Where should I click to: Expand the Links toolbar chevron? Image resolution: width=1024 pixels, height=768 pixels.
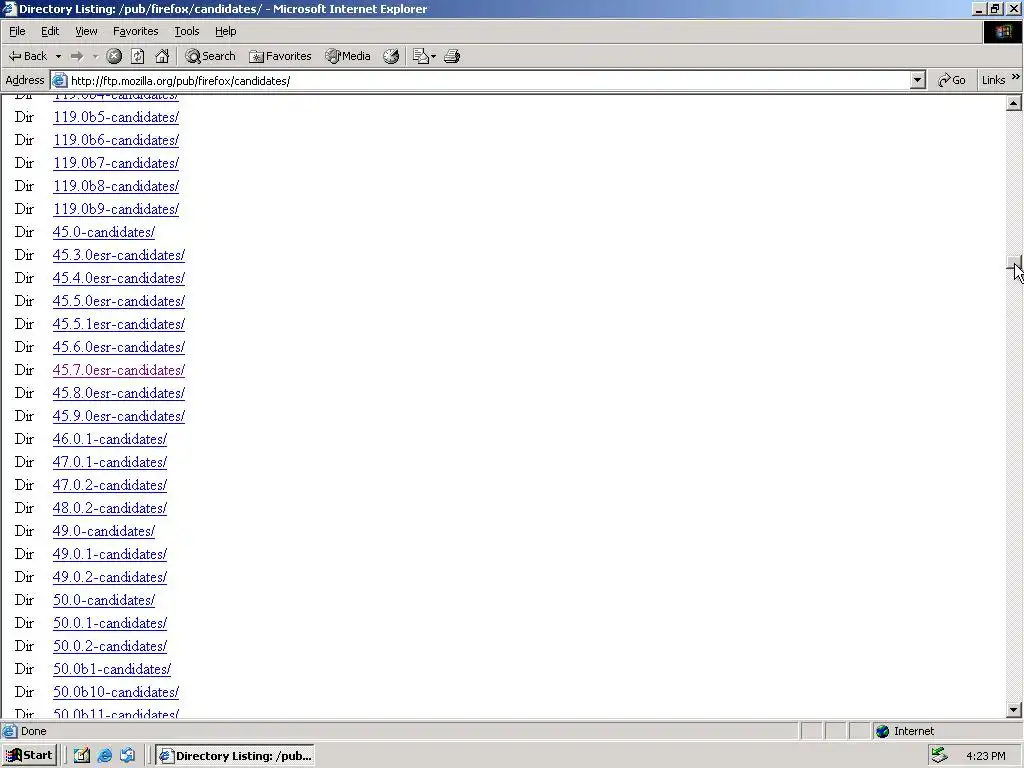(1016, 77)
